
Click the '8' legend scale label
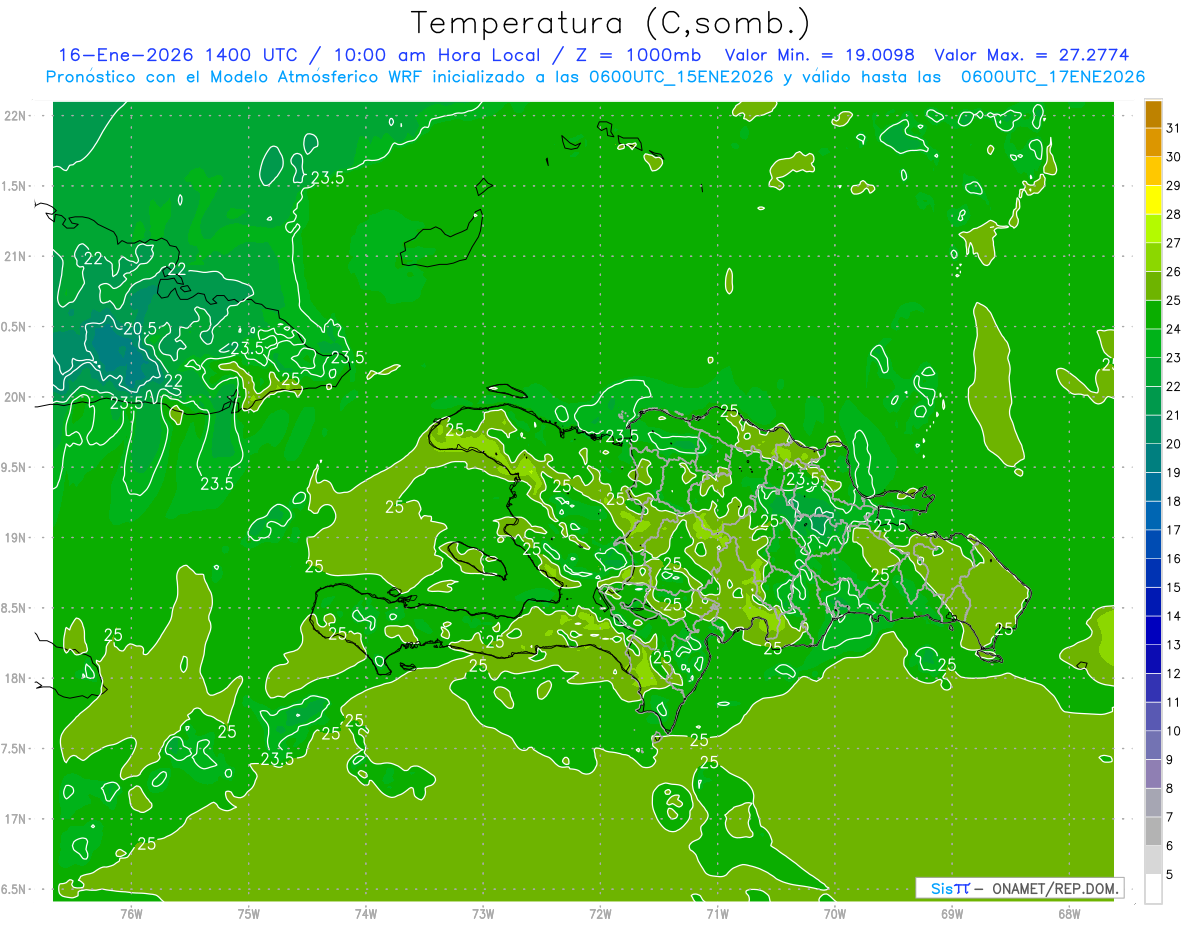[x=1171, y=788]
